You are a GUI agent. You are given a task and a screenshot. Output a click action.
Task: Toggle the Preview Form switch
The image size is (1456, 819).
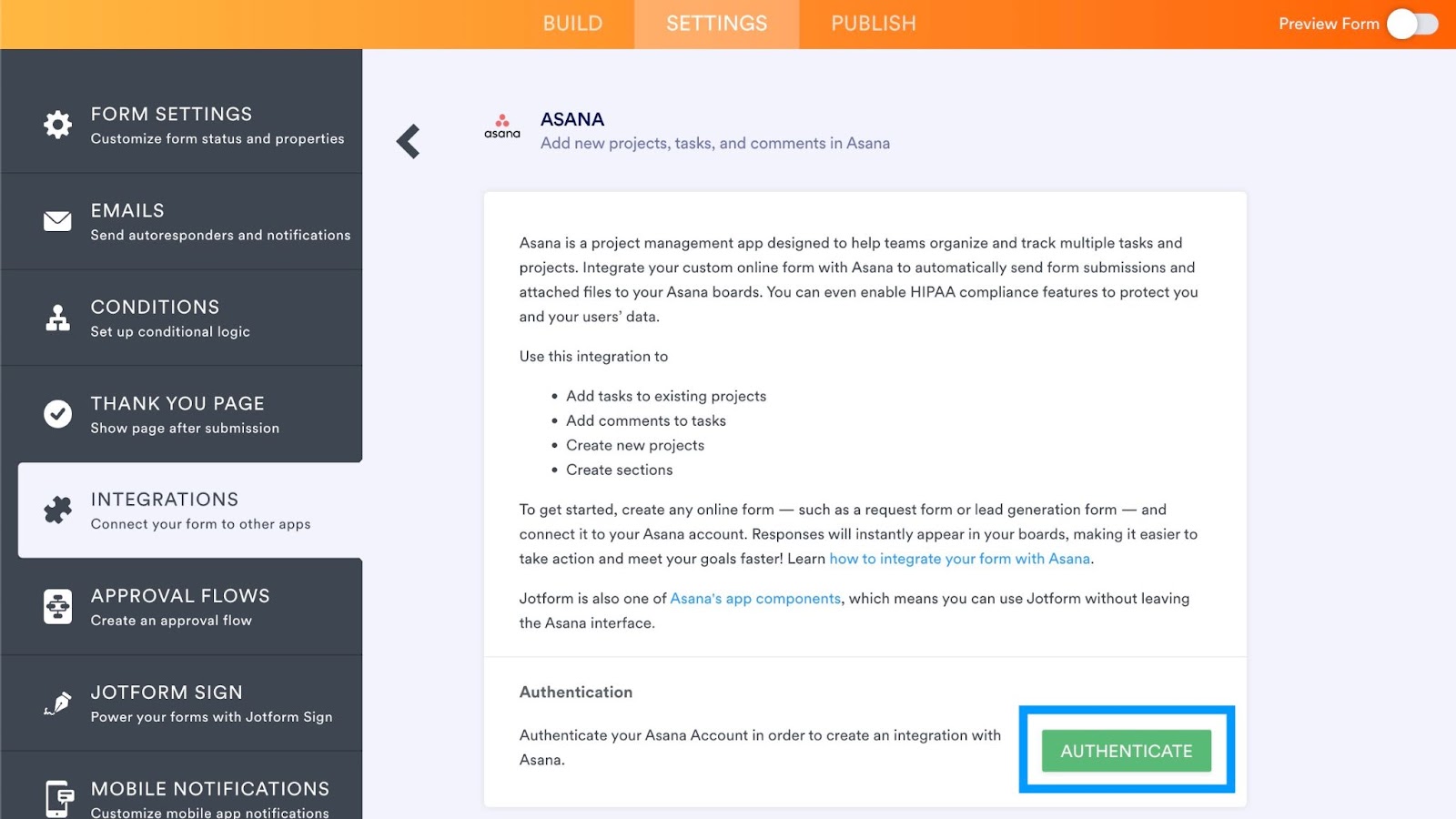(1411, 24)
